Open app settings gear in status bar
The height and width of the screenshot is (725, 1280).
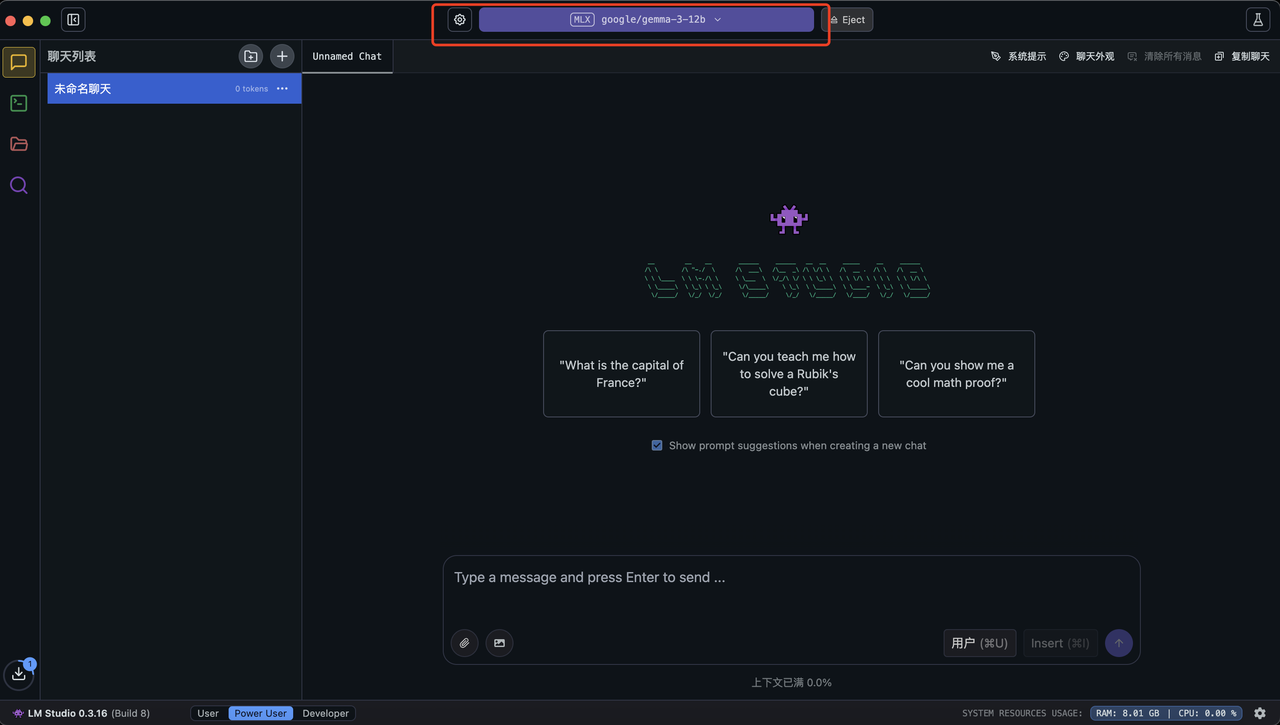coord(1260,713)
